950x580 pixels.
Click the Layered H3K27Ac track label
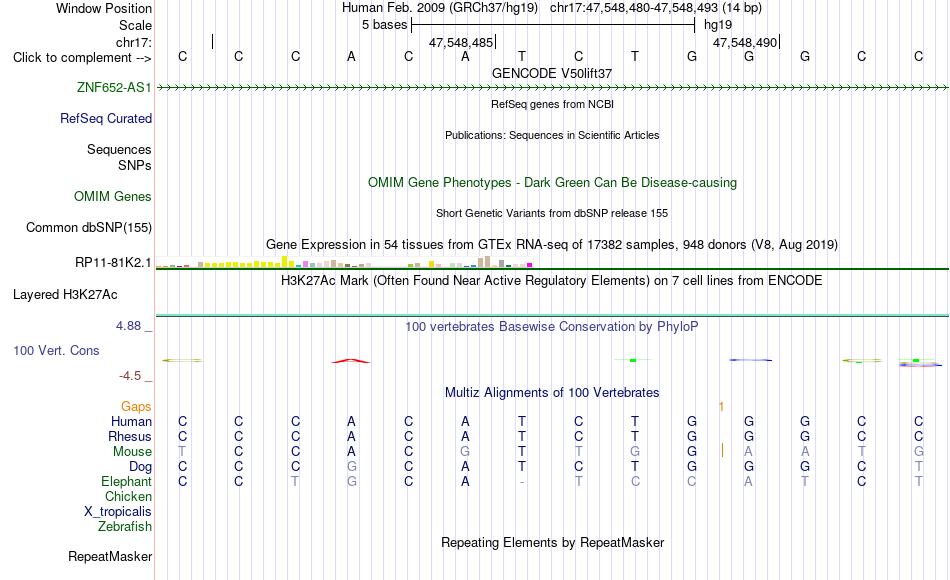point(65,295)
